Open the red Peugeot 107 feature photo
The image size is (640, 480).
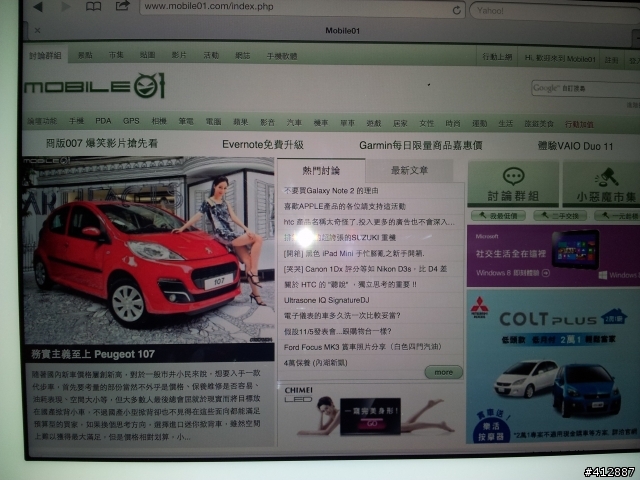coord(148,250)
